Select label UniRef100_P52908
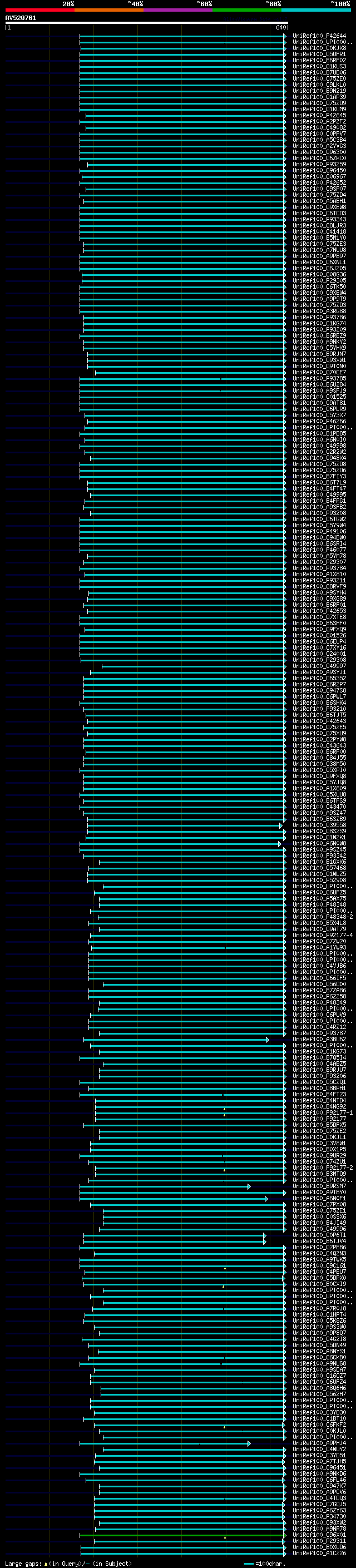The image size is (356, 1568). (x=319, y=880)
